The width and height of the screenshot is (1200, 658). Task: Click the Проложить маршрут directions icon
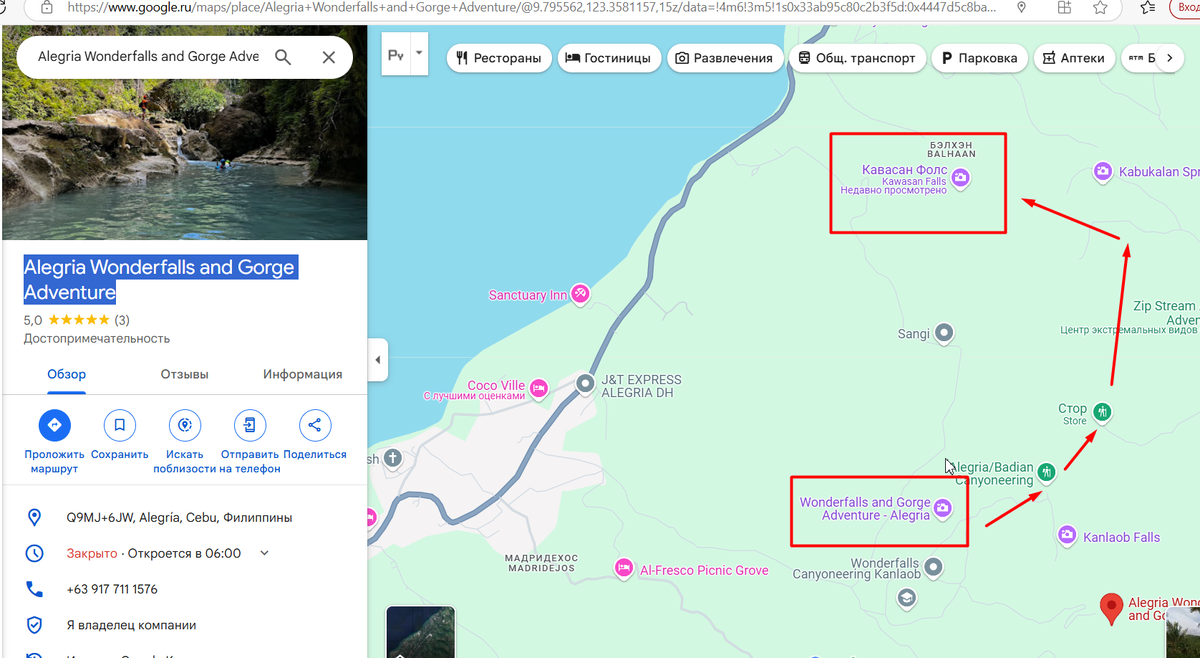click(54, 425)
